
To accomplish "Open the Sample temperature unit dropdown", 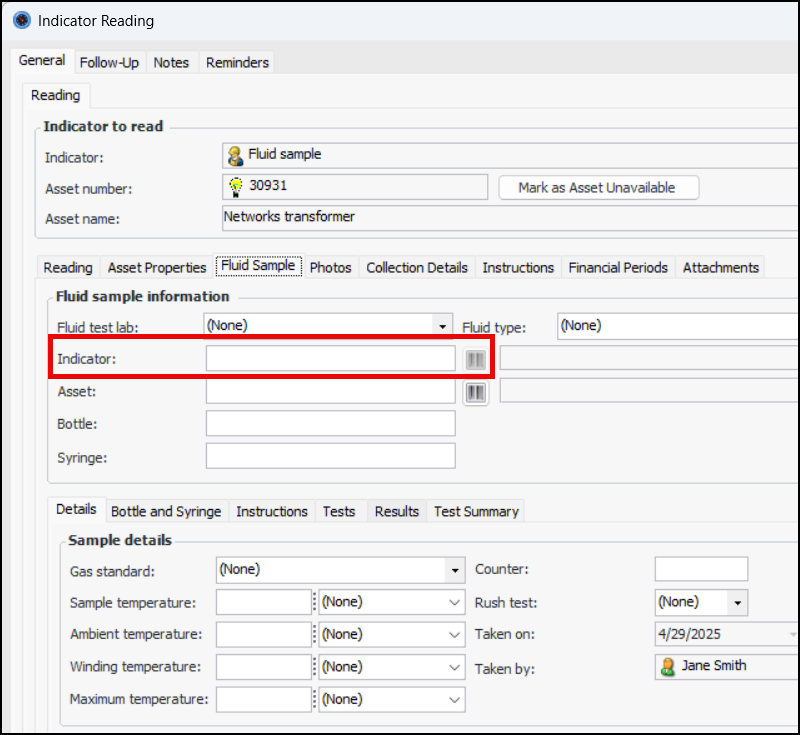I will click(x=455, y=602).
